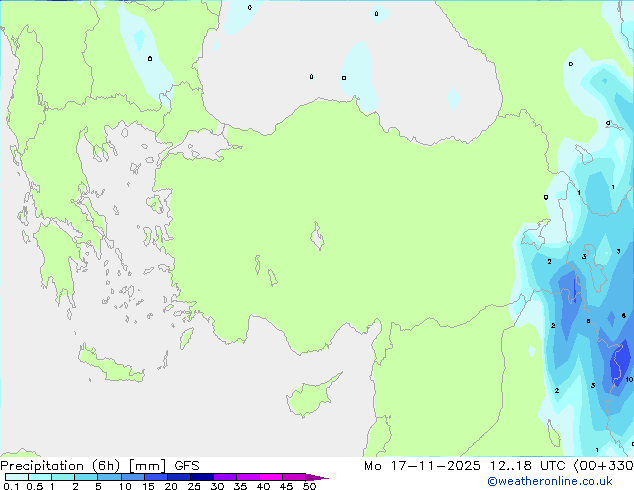This screenshot has width=634, height=490.
Task: Select the legend swatch between 25 and 30
Action: [202, 477]
